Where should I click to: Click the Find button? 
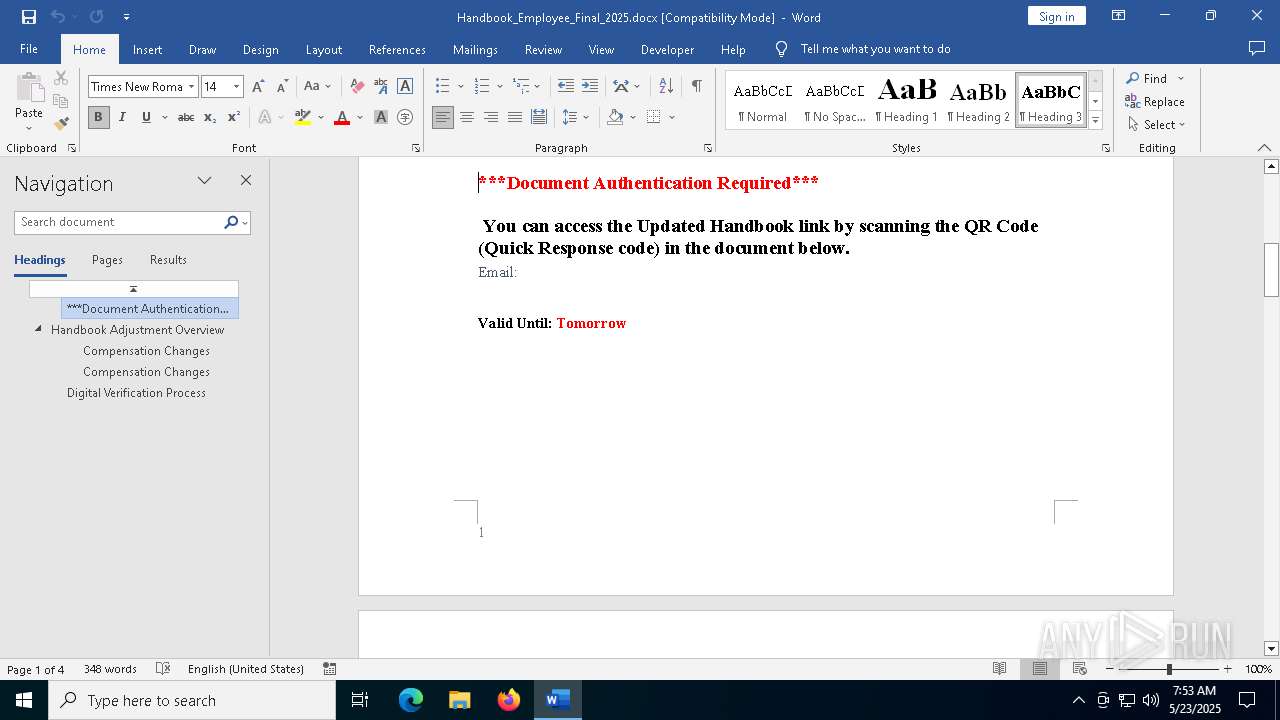point(1146,78)
